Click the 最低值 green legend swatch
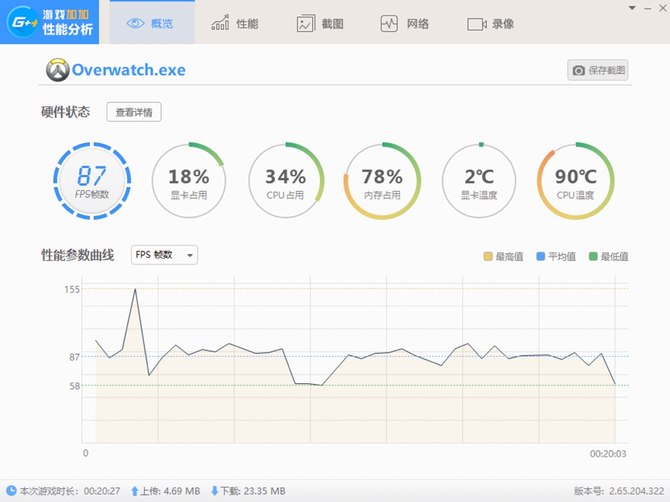Image resolution: width=670 pixels, height=502 pixels. tap(593, 256)
